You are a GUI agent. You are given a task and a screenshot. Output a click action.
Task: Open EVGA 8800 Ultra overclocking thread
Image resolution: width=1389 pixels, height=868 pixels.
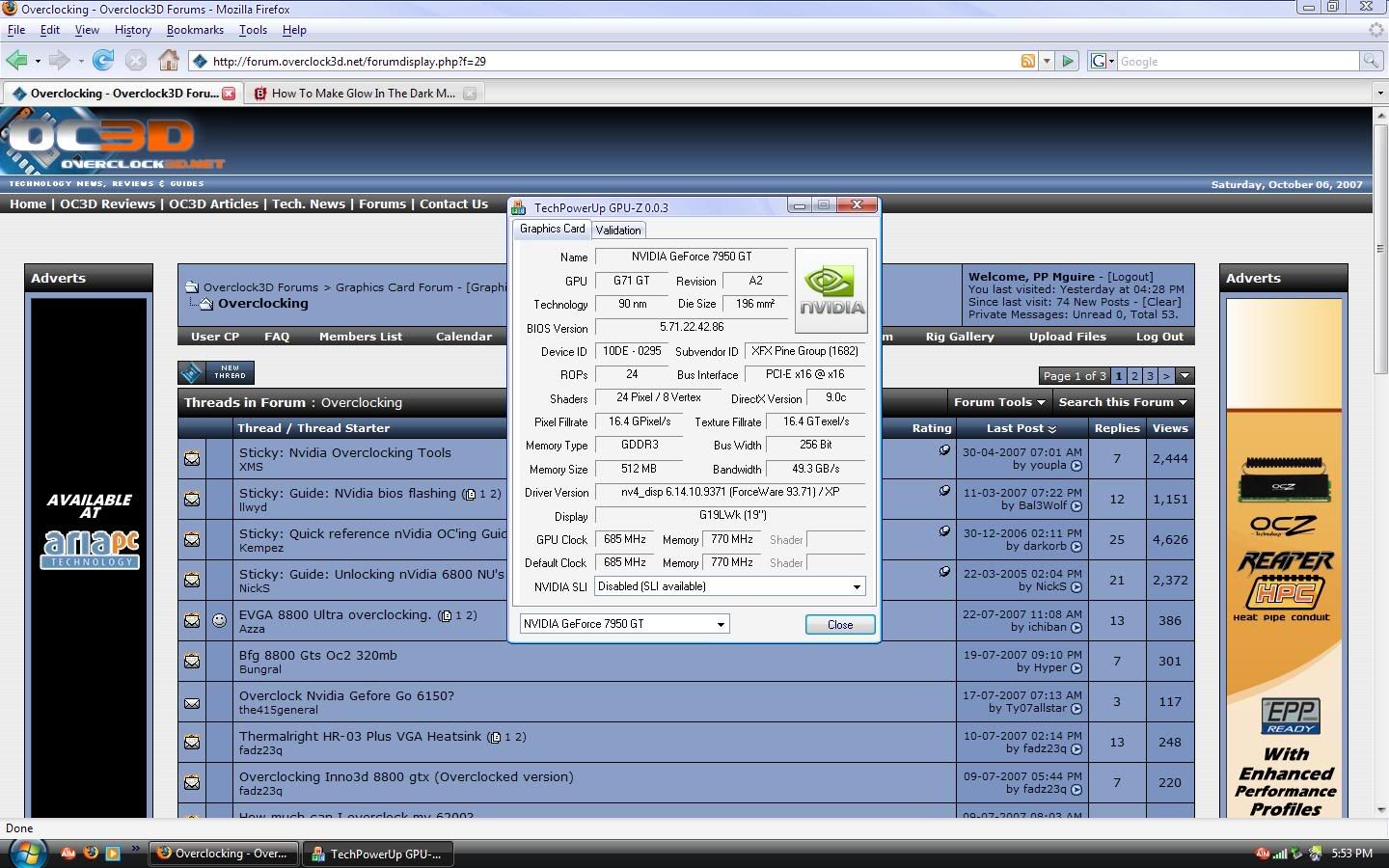coord(335,614)
